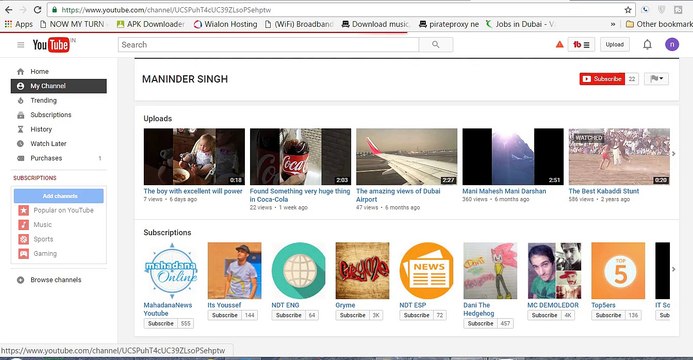Subscribe to MC DEMOLEDOR channel
The height and width of the screenshot is (360, 693).
[x=544, y=315]
